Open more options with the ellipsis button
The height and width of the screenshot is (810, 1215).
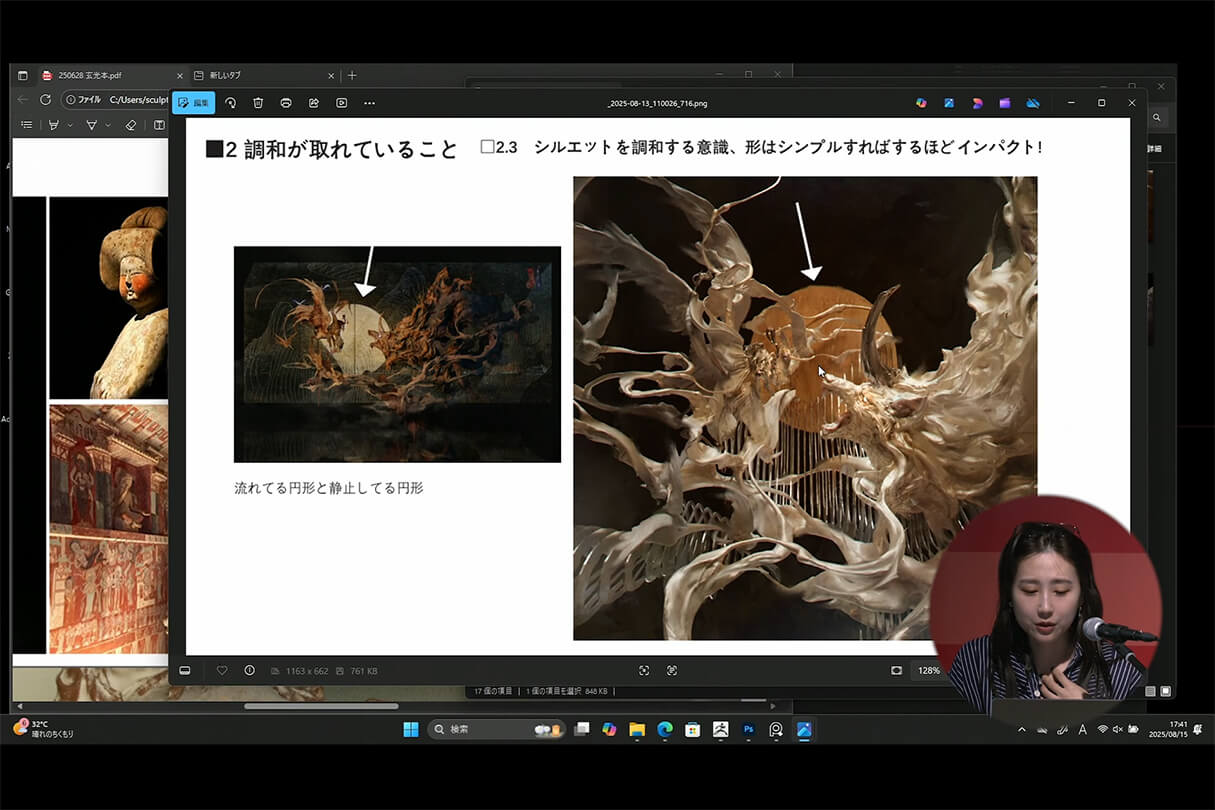[367, 102]
